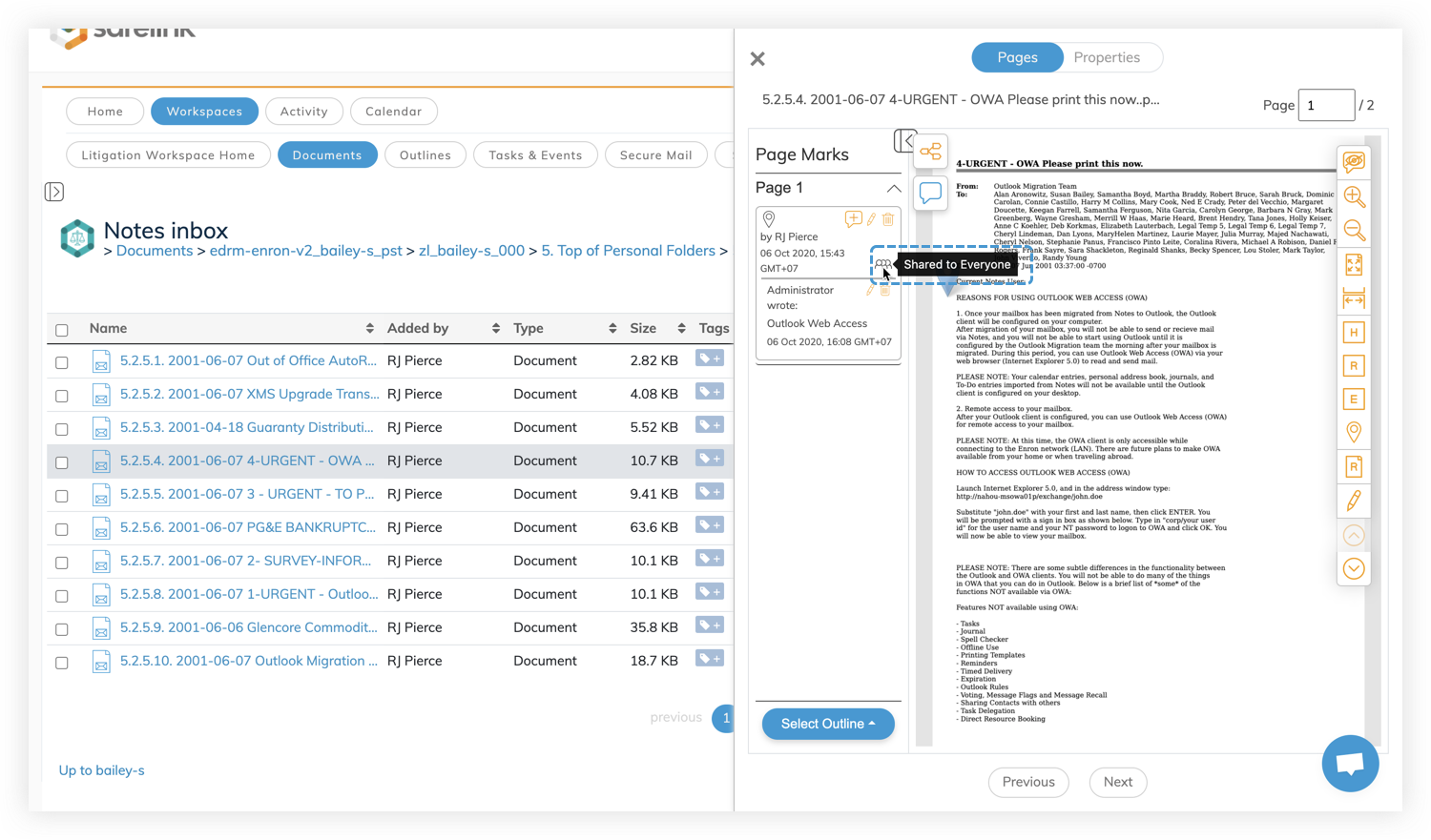The image size is (1431, 840).
Task: Toggle the annotation visibility eye icon
Action: (x=1354, y=162)
